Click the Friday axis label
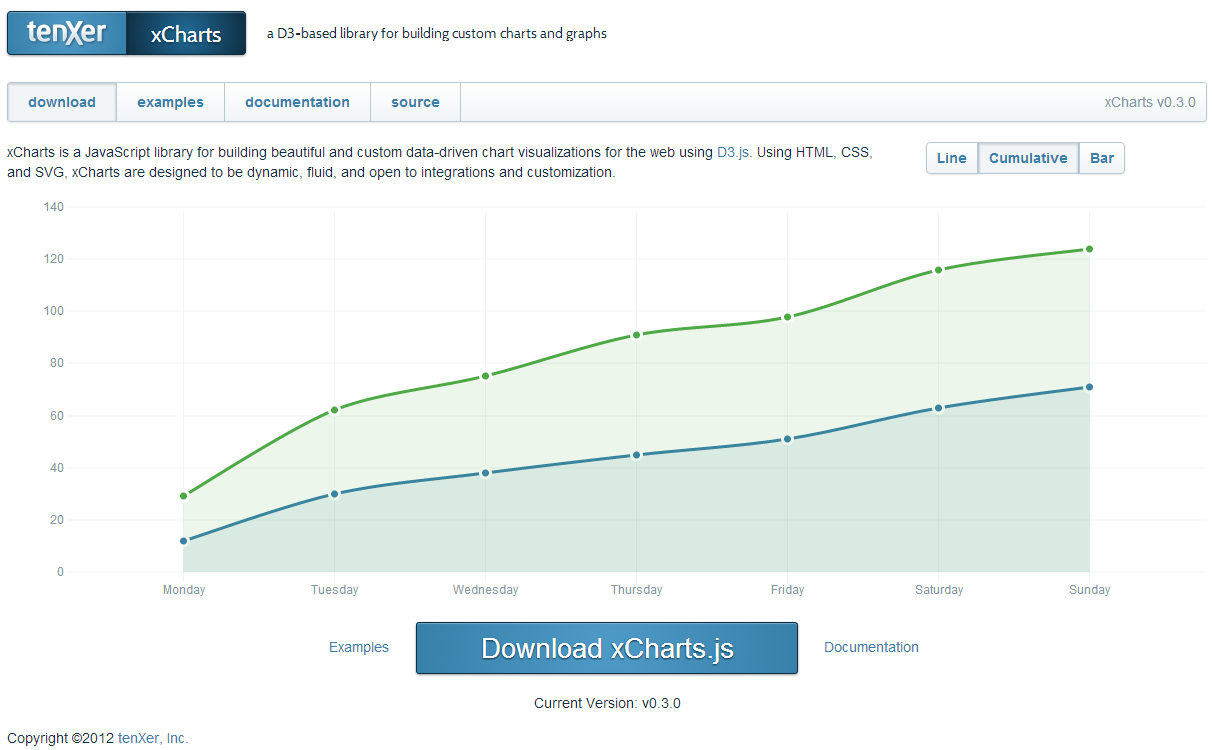 788,590
